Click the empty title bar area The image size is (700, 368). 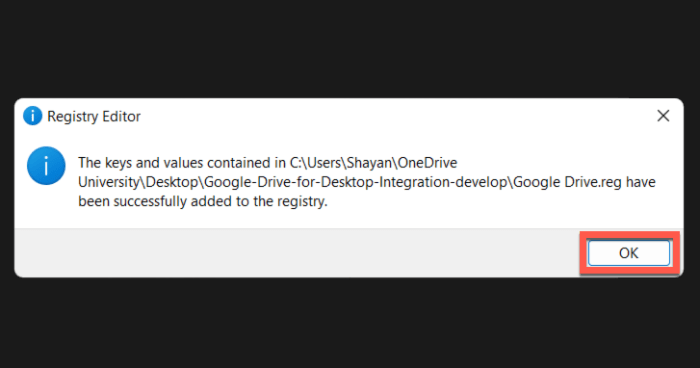pos(393,116)
